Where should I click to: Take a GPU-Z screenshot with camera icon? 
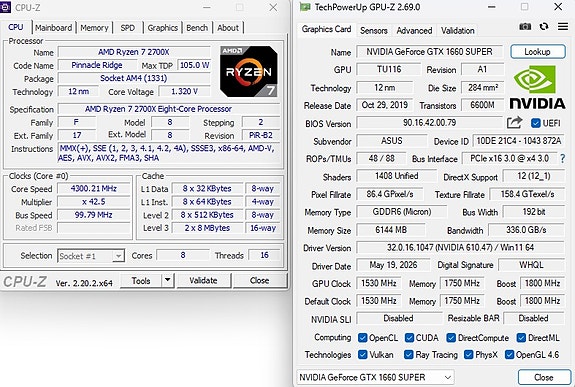pyautogui.click(x=525, y=27)
